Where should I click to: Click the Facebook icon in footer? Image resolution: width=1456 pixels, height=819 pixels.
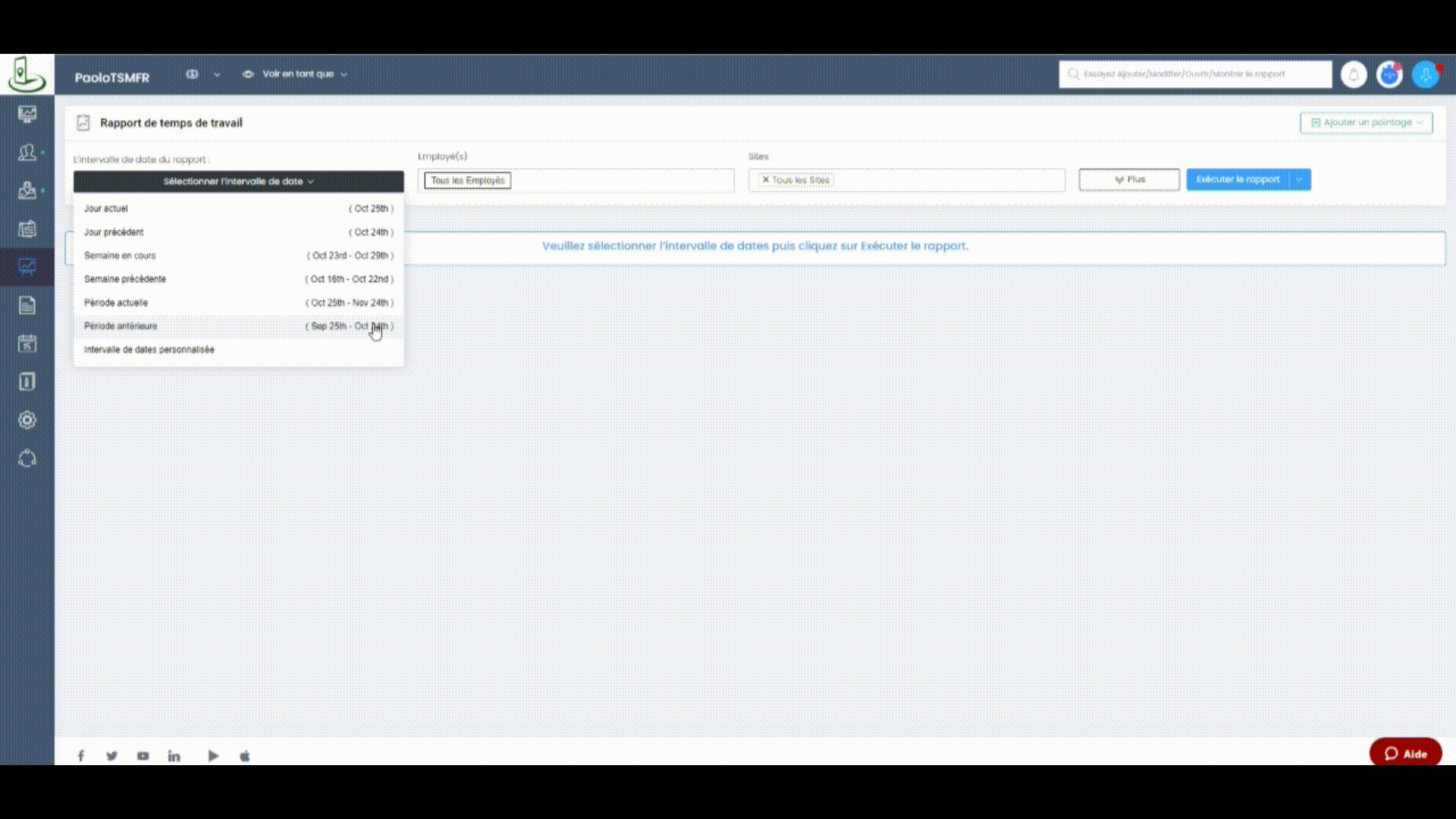click(x=81, y=755)
